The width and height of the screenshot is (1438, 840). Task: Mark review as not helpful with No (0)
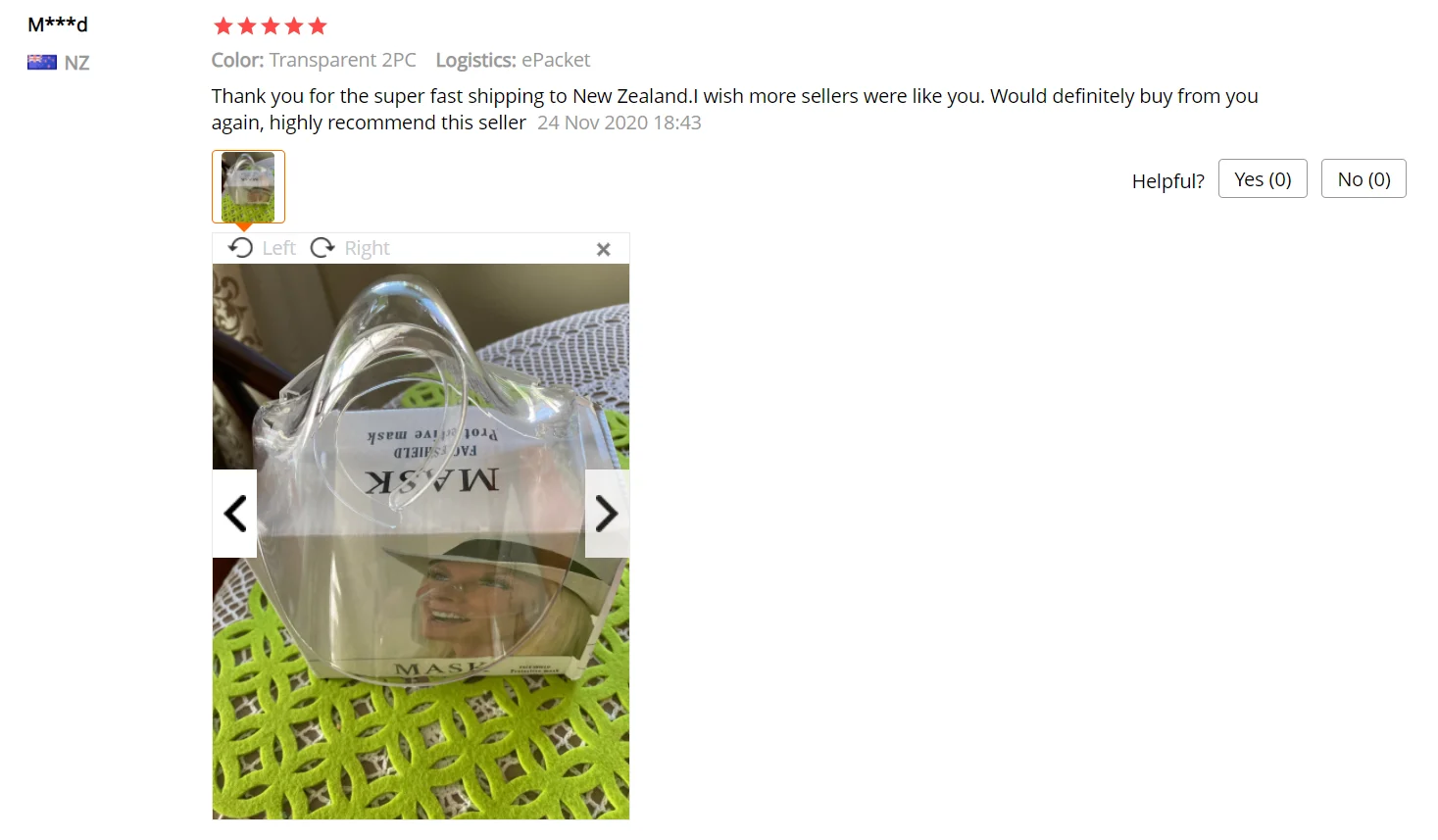coord(1364,178)
